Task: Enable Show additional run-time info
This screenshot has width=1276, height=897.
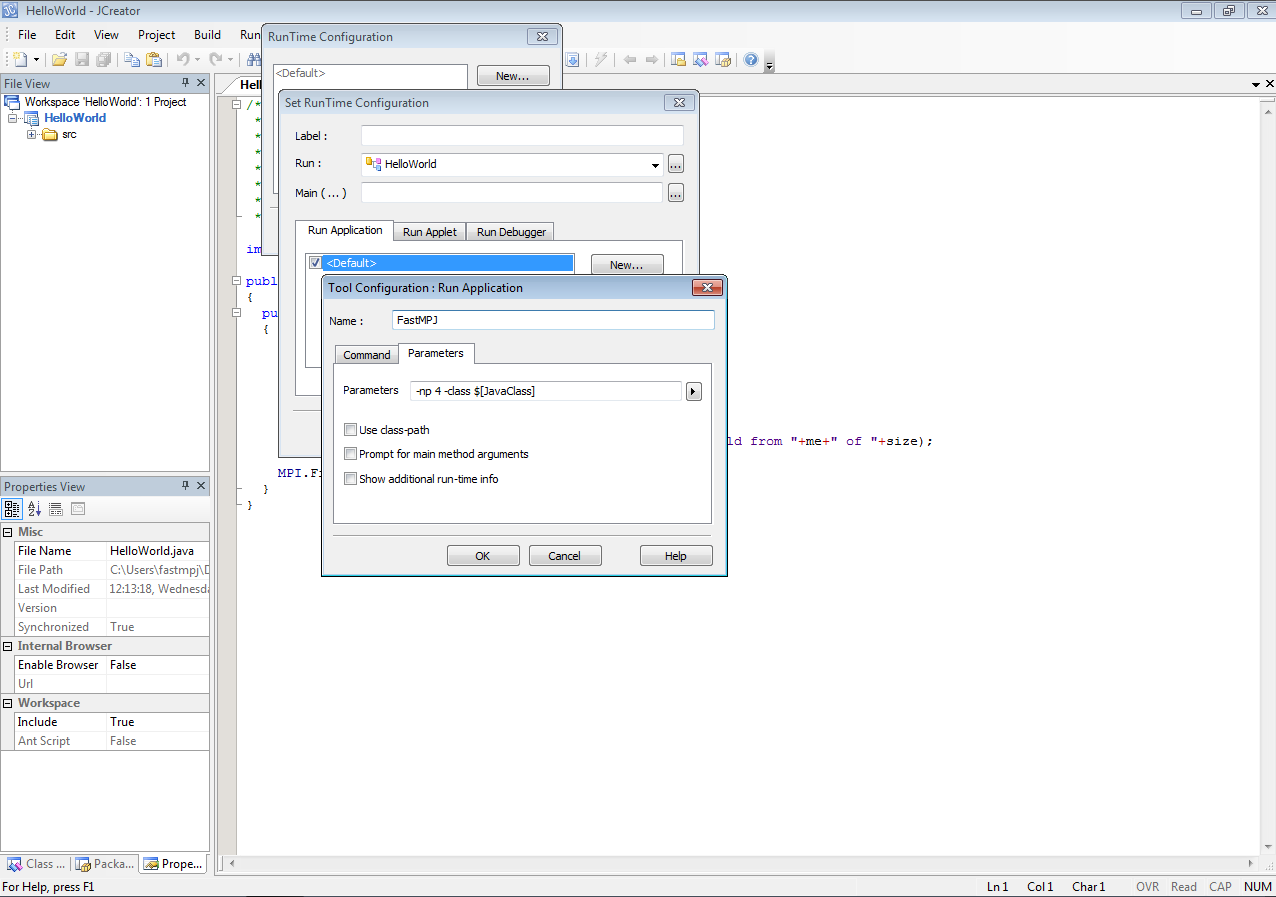Action: pos(350,479)
